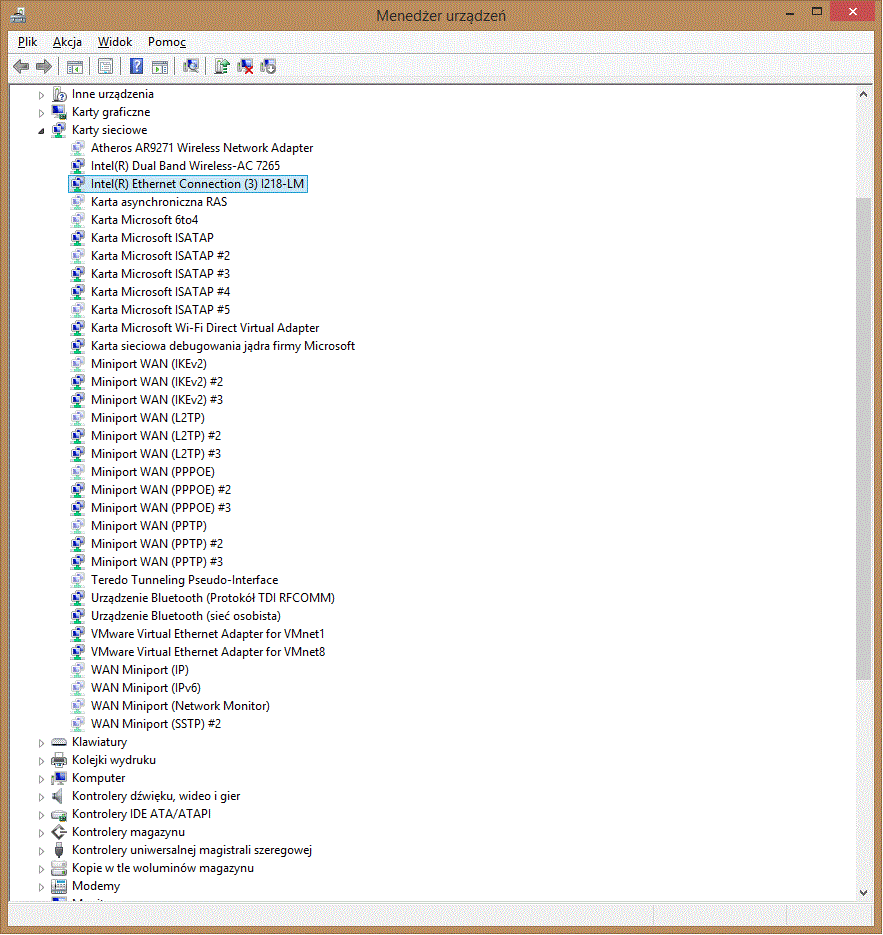This screenshot has height=935, width=883.
Task: Click the Klawiatury keyboard icon
Action: pos(58,742)
